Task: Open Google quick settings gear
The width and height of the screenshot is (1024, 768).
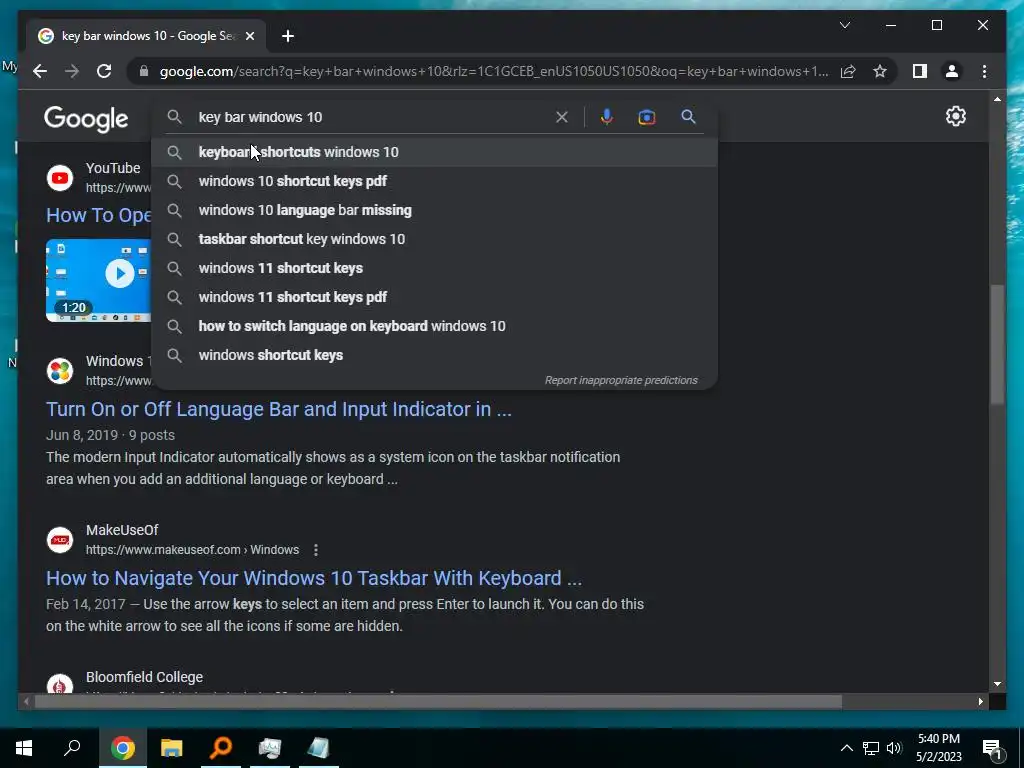Action: [955, 116]
